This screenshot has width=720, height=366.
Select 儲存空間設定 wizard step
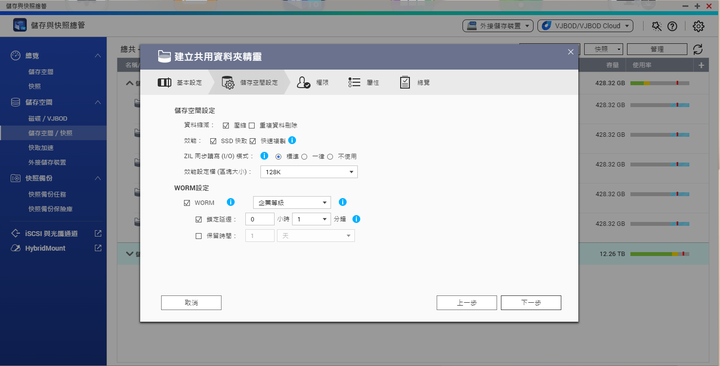coord(249,83)
